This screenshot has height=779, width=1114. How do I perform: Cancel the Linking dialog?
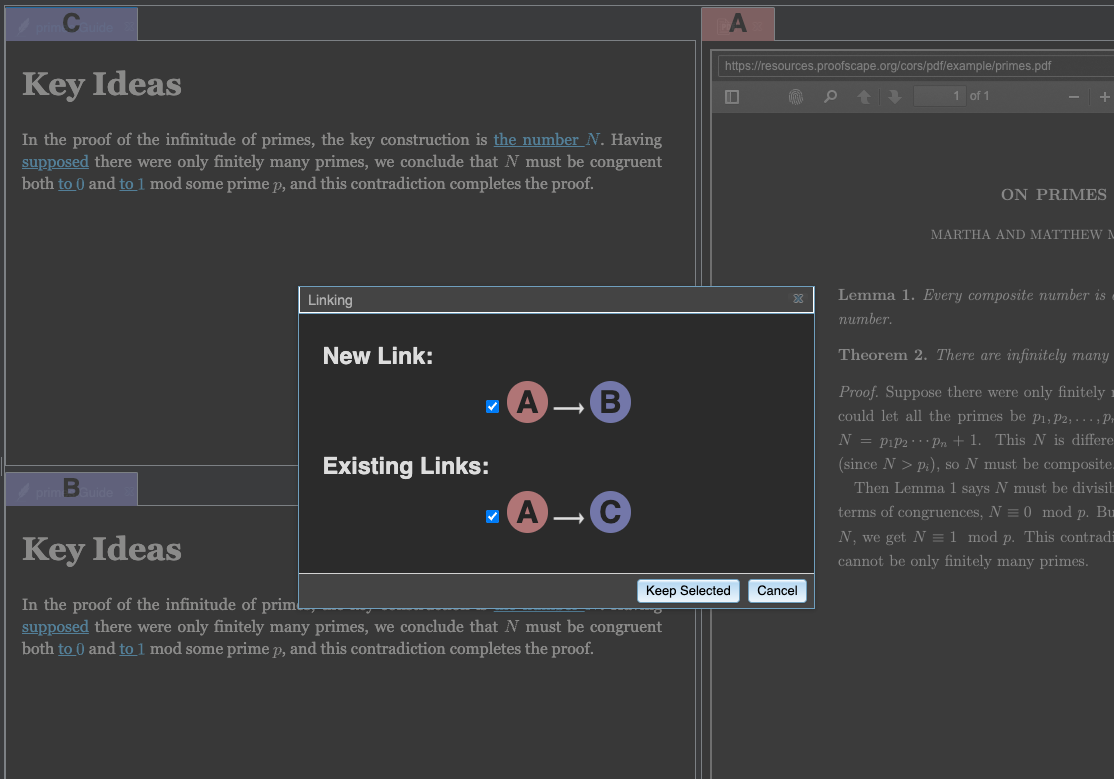(777, 591)
